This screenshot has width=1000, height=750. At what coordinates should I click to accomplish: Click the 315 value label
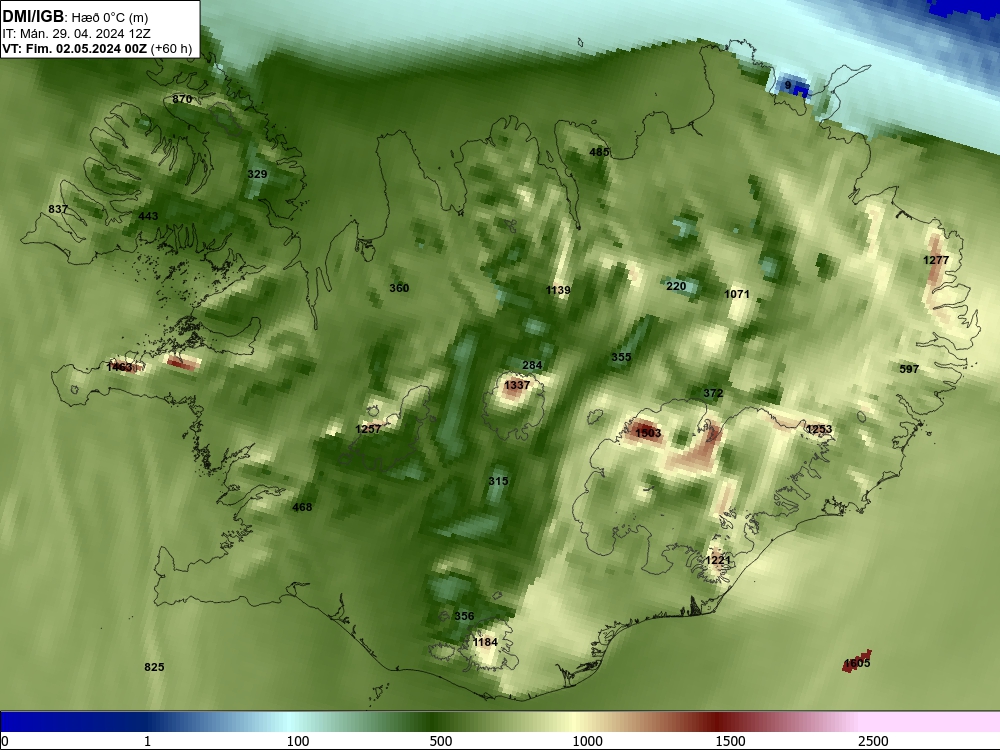click(x=498, y=482)
